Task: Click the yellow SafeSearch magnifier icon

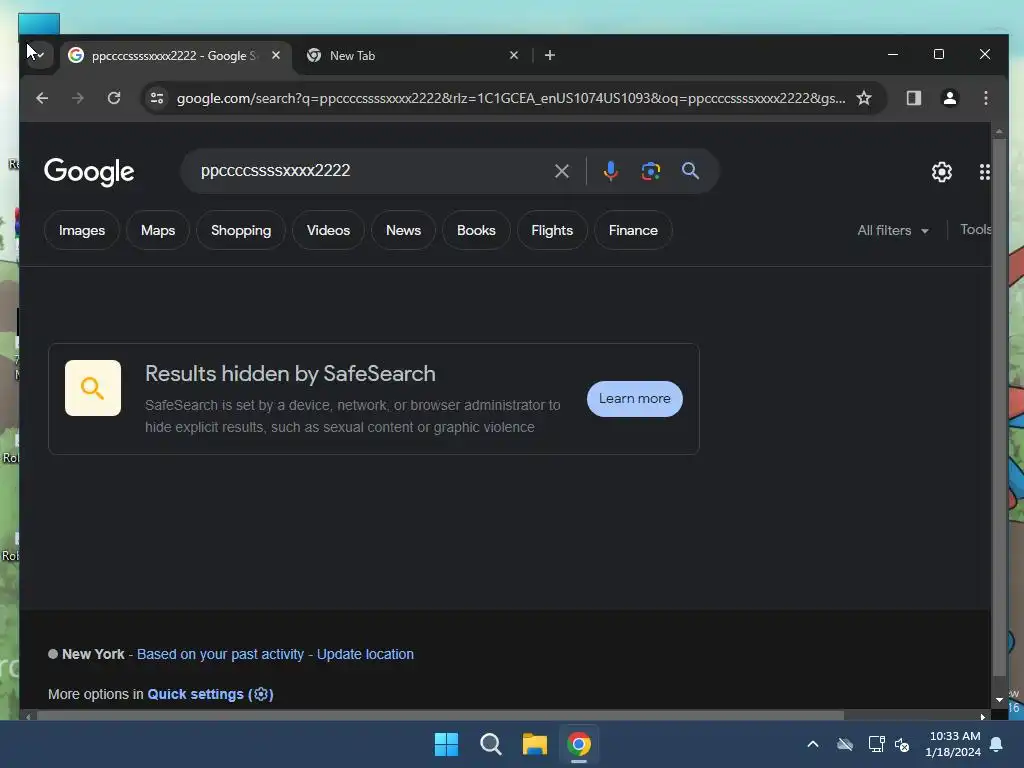Action: tap(93, 388)
